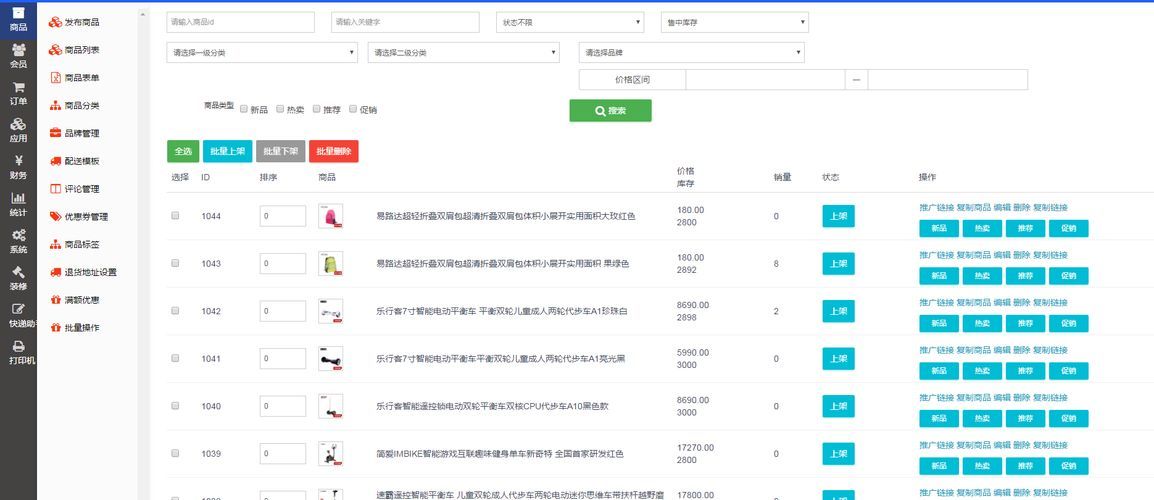This screenshot has width=1154, height=500.
Task: Go to 评论管理 menu item
Action: click(x=82, y=189)
